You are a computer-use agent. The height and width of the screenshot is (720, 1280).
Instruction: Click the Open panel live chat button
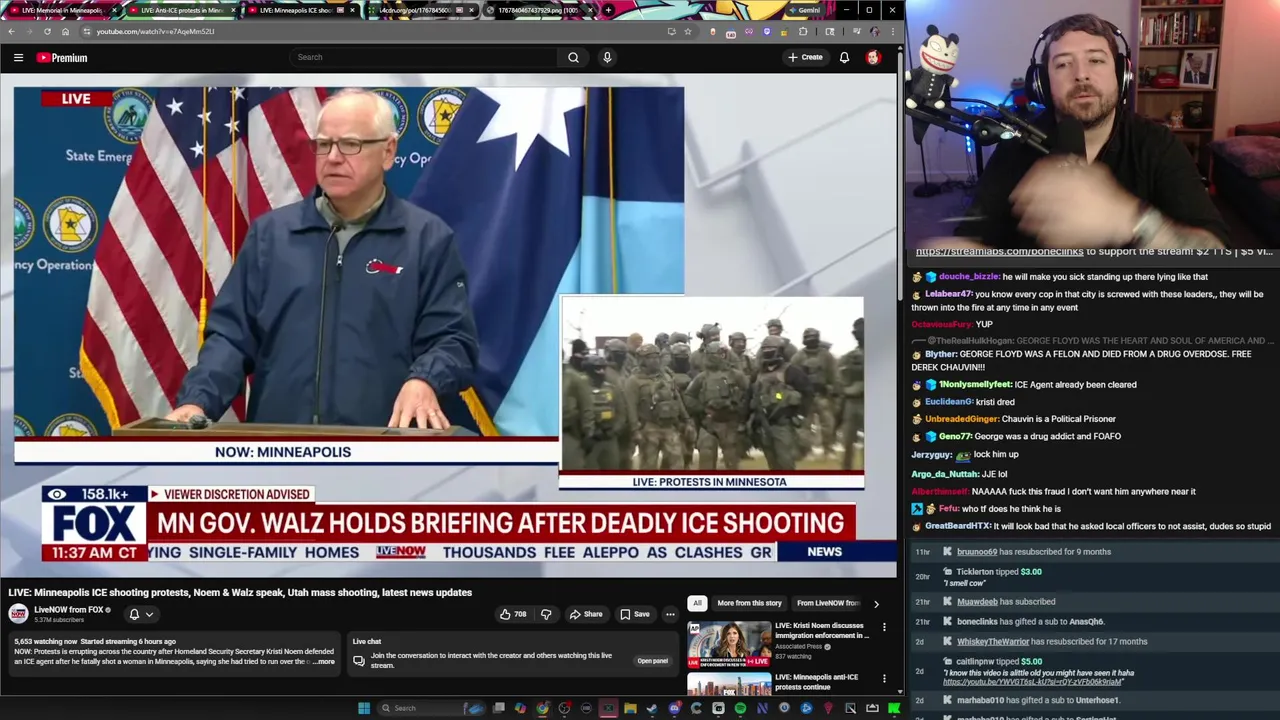coord(652,661)
